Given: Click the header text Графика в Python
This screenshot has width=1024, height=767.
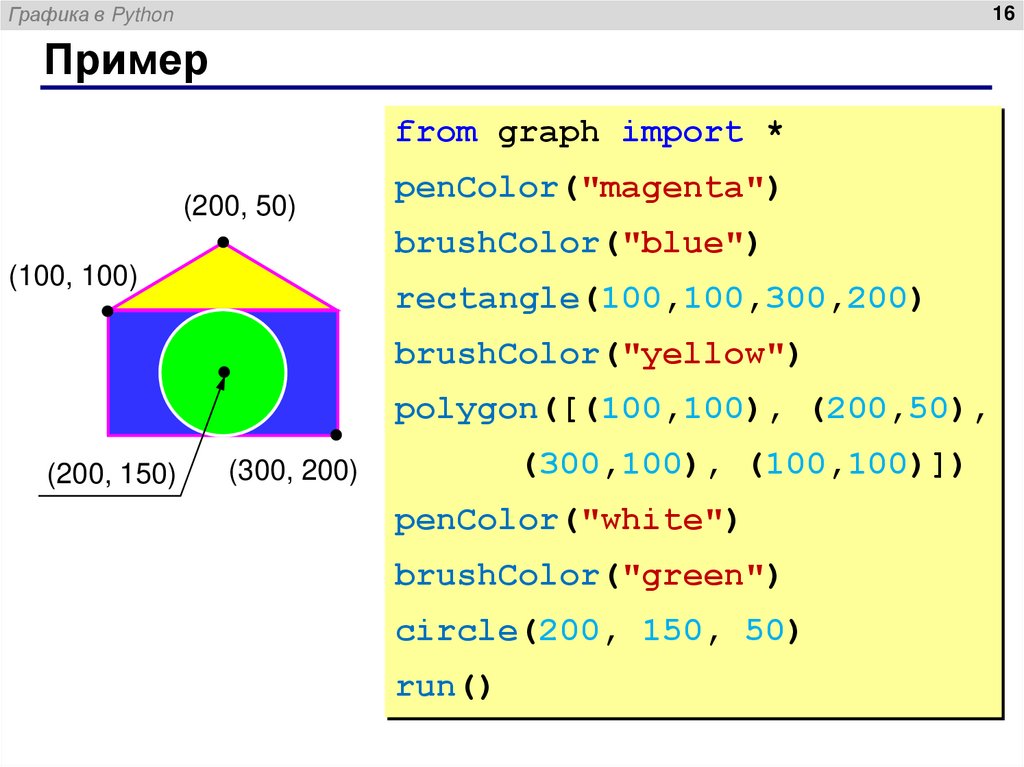Looking at the screenshot, I should [x=91, y=14].
